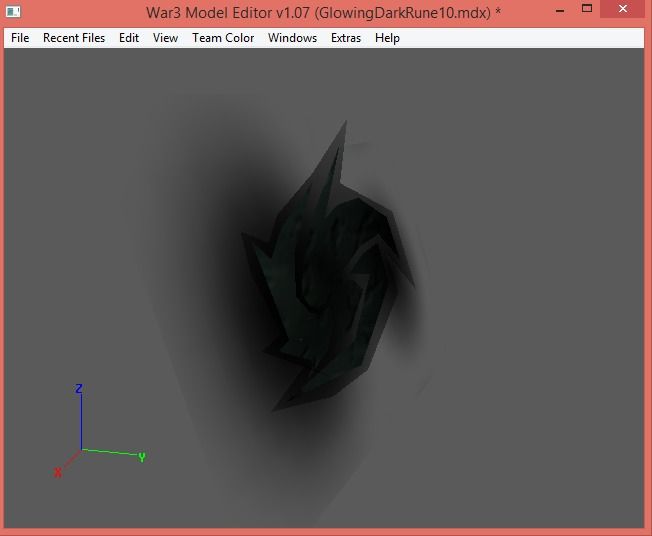Open the Recent Files menu
Viewport: 652px width, 536px height.
pos(74,38)
